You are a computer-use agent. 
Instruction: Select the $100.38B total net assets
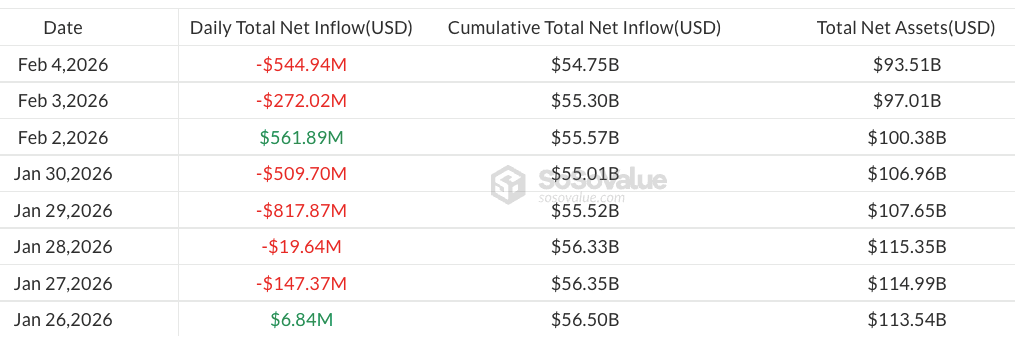(906, 138)
